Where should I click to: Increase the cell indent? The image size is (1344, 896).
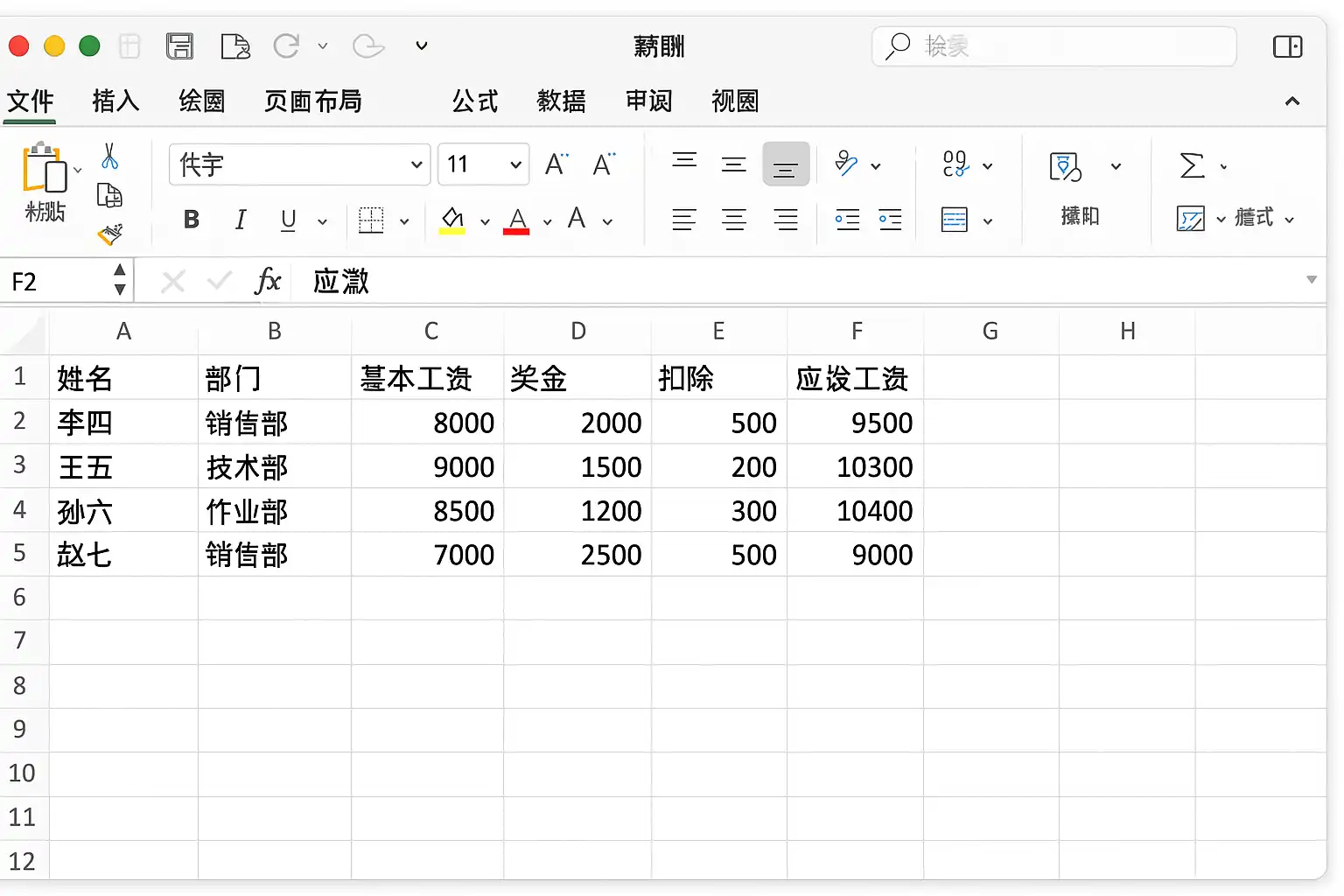click(x=891, y=220)
